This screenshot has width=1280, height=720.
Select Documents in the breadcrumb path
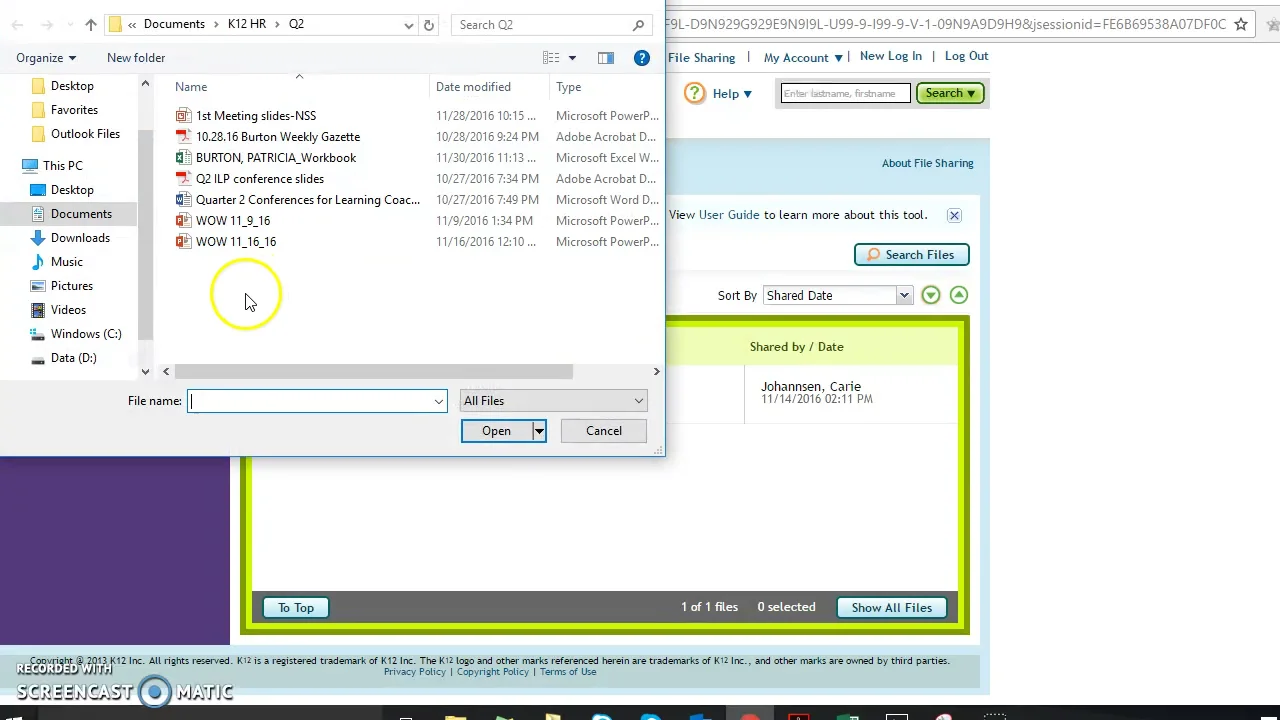pos(174,24)
